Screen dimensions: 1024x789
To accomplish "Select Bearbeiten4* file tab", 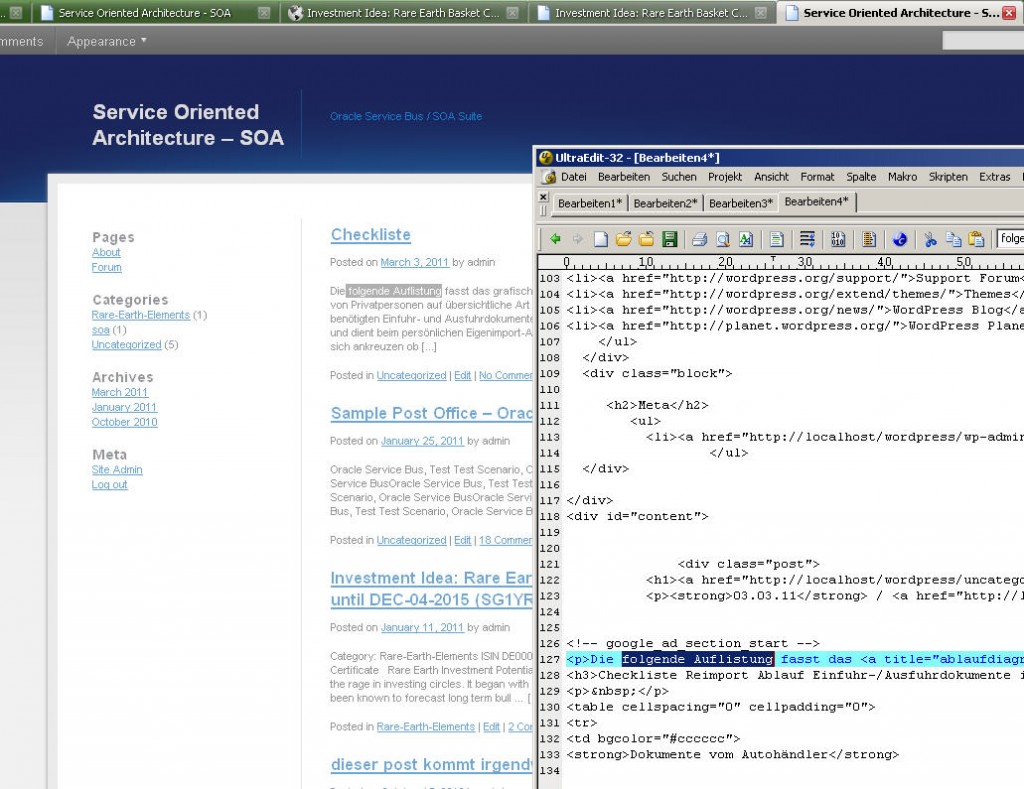I will click(x=816, y=202).
